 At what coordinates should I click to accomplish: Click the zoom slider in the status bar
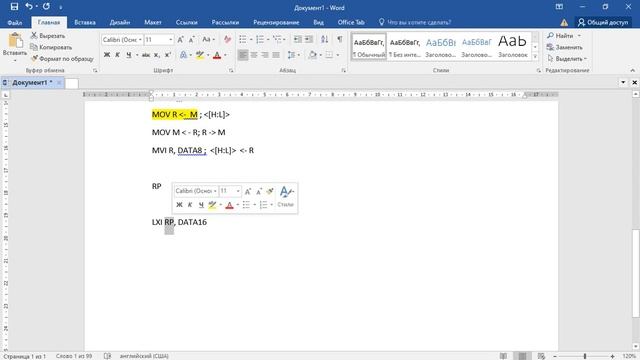pos(584,356)
